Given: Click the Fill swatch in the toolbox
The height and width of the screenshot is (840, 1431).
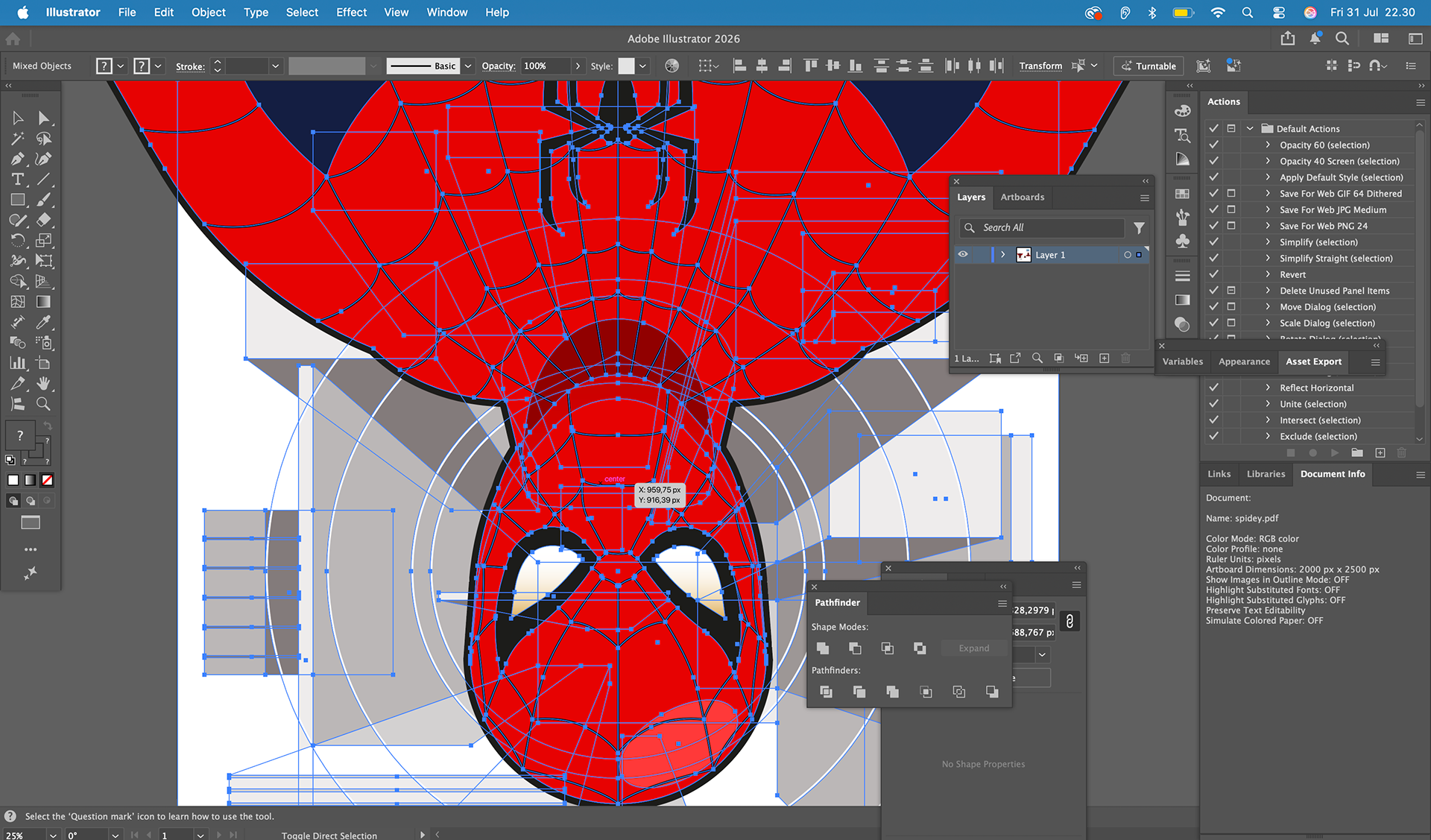Looking at the screenshot, I should [19, 435].
